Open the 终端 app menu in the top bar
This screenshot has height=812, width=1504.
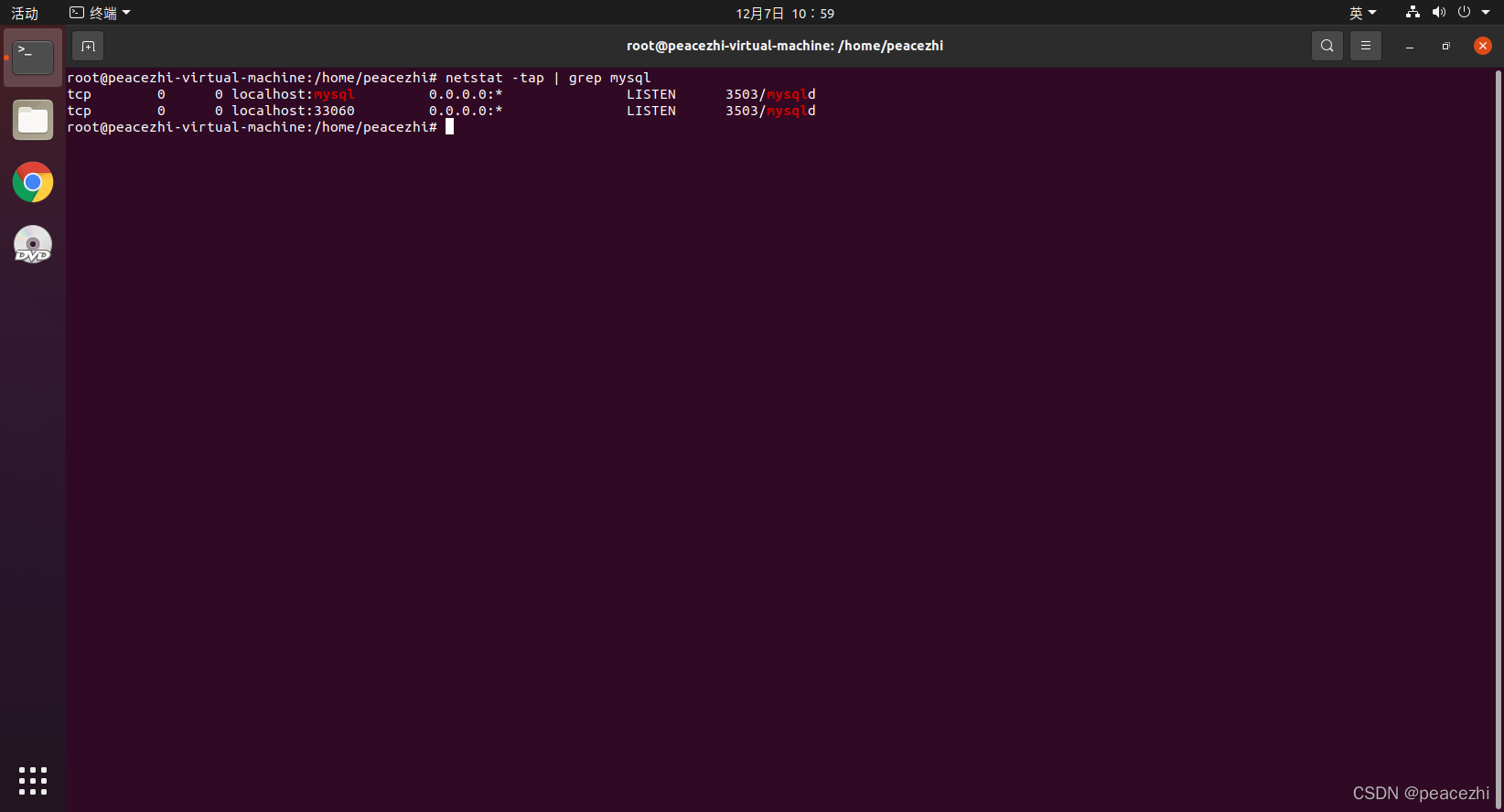(101, 13)
